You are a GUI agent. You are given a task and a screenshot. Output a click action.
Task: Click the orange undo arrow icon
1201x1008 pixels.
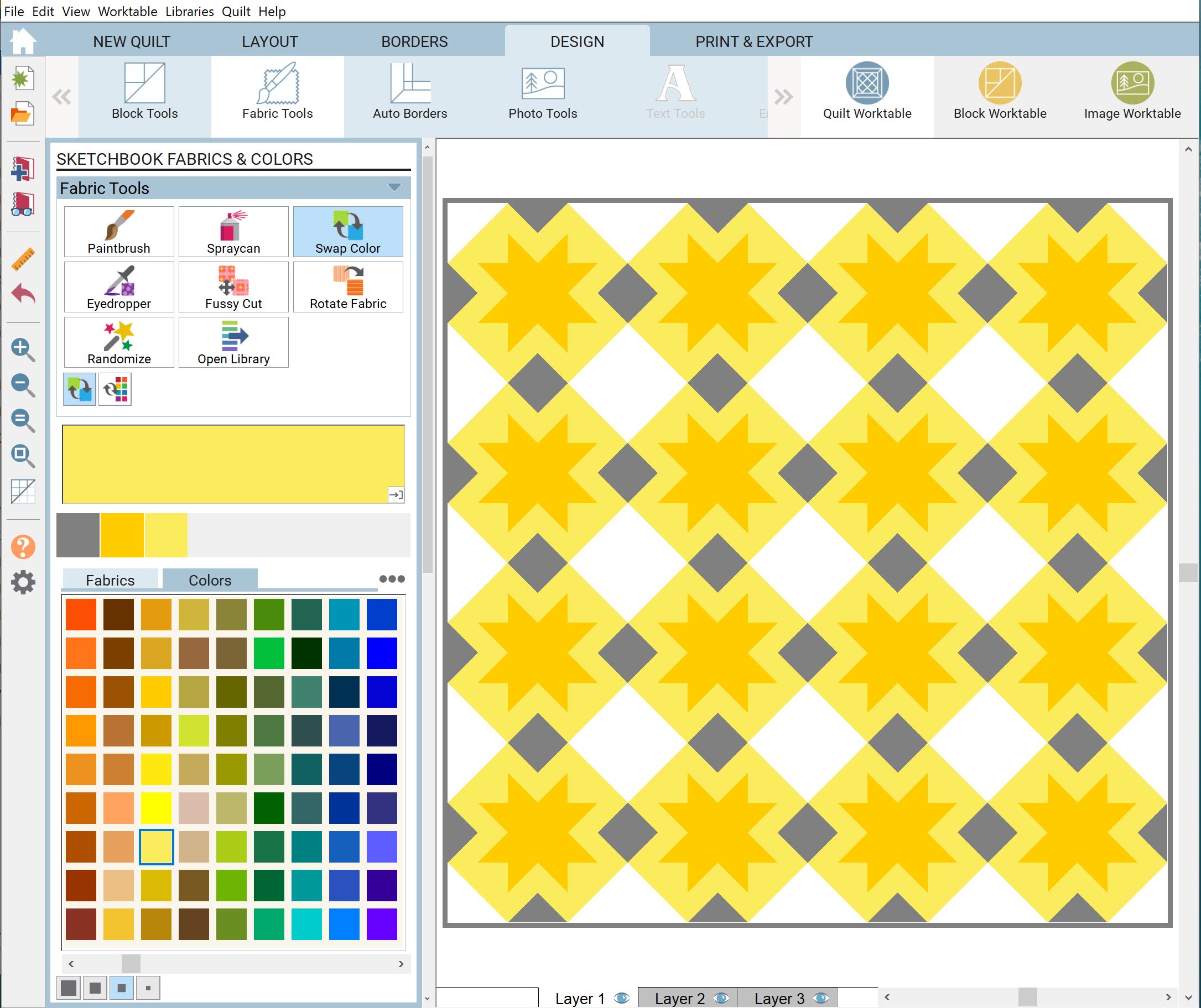coord(23,294)
